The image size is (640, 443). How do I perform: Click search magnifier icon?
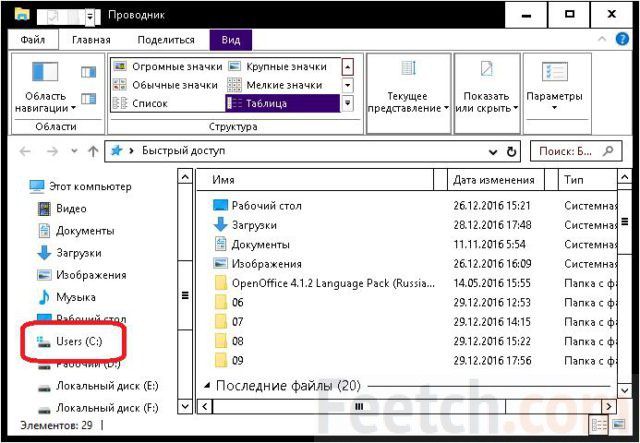(608, 151)
